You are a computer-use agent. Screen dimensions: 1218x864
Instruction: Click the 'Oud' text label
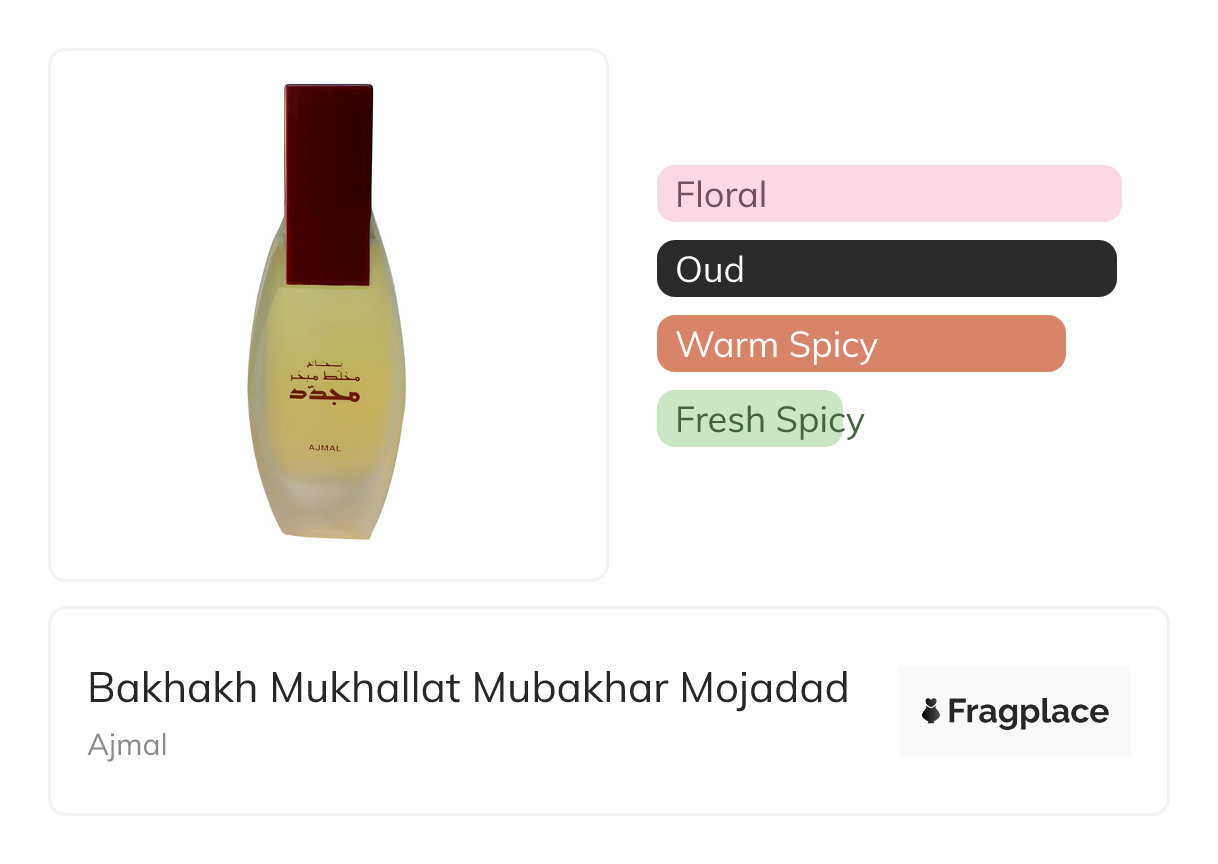point(710,269)
